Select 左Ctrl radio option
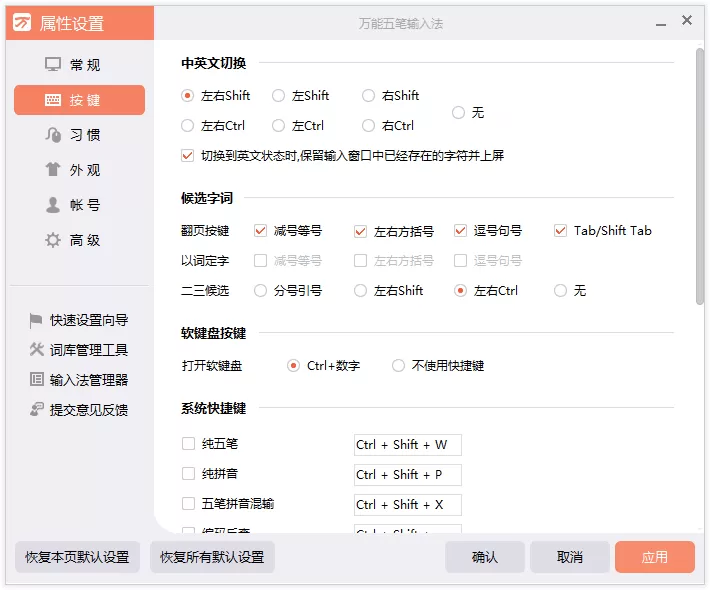Viewport: 710px width, 590px height. tap(278, 125)
